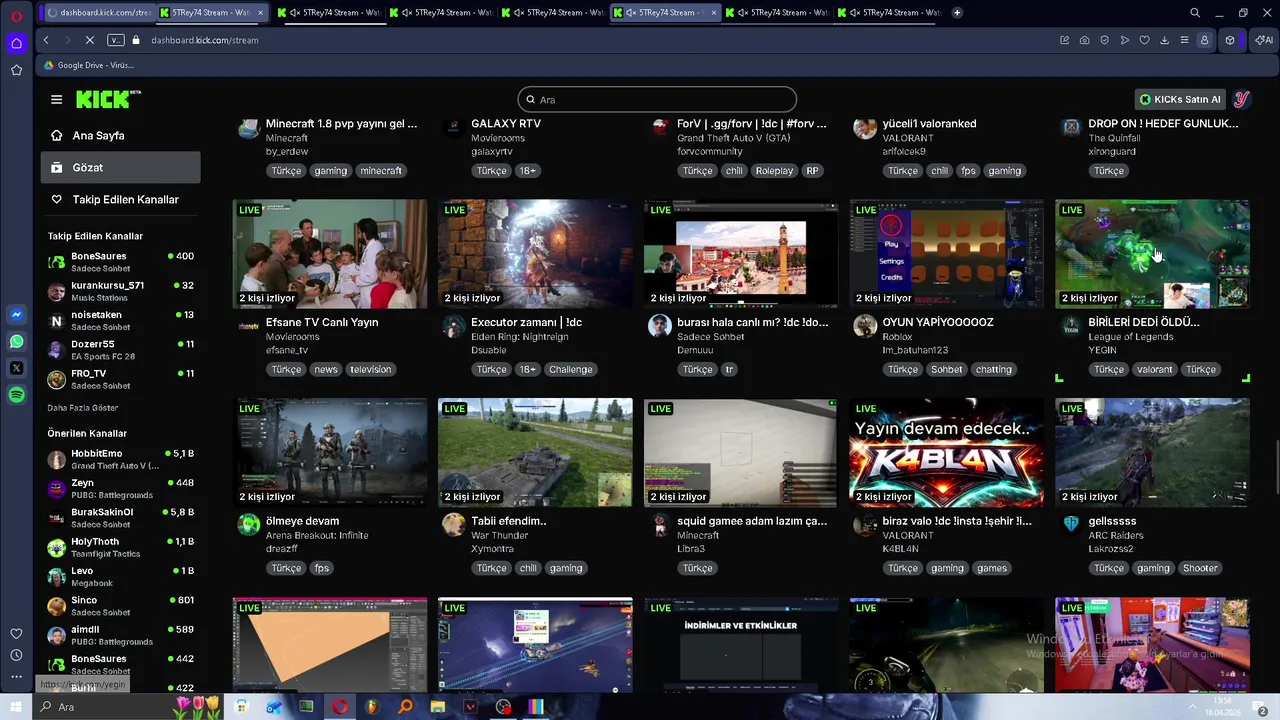Click Challenge tag under Executor zamanı
This screenshot has height=720, width=1280.
pyautogui.click(x=571, y=370)
